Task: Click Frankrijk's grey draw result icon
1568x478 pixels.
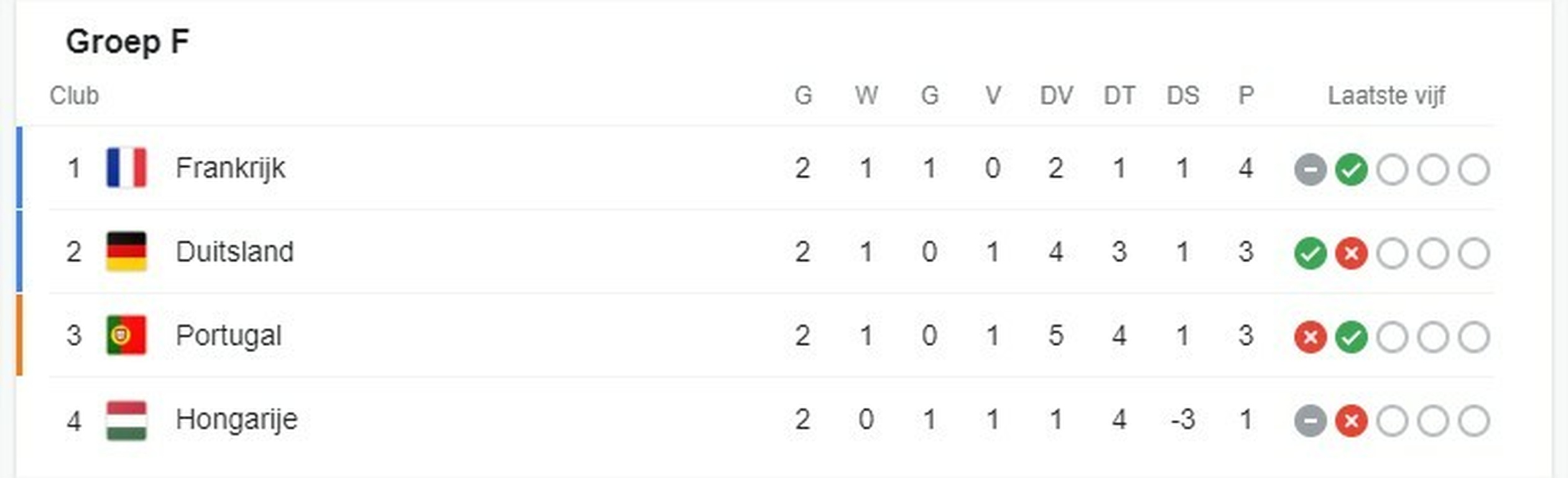Action: tap(1310, 169)
